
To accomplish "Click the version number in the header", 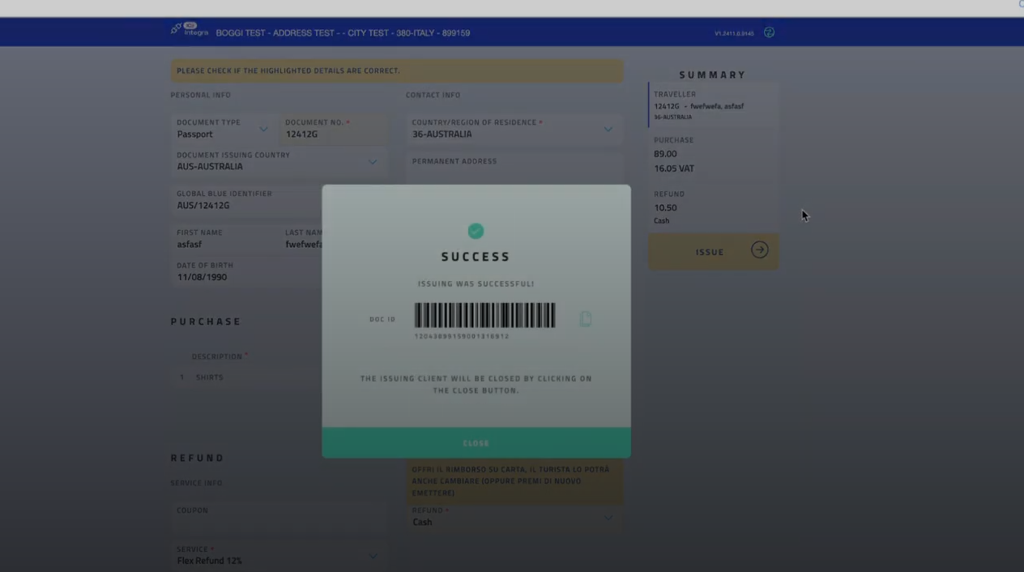I will [734, 33].
